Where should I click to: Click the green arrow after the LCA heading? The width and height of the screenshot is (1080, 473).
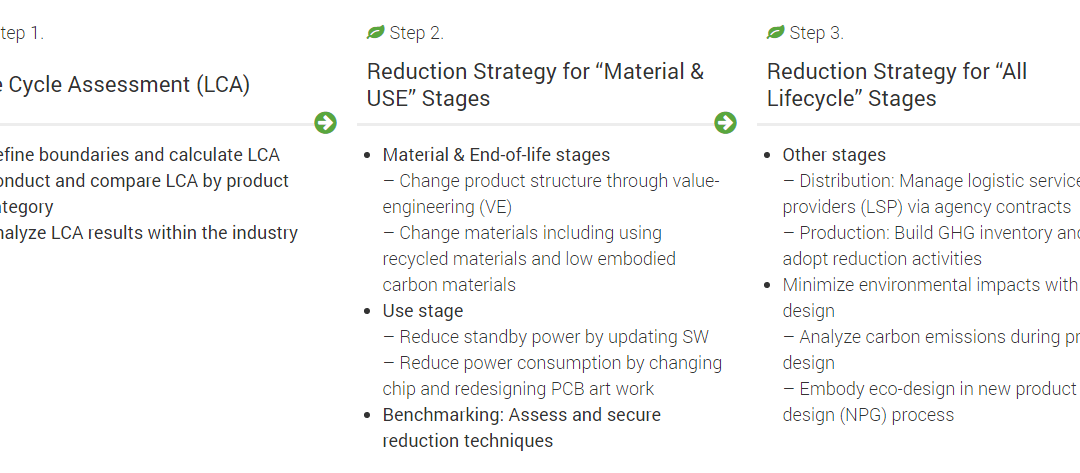325,123
